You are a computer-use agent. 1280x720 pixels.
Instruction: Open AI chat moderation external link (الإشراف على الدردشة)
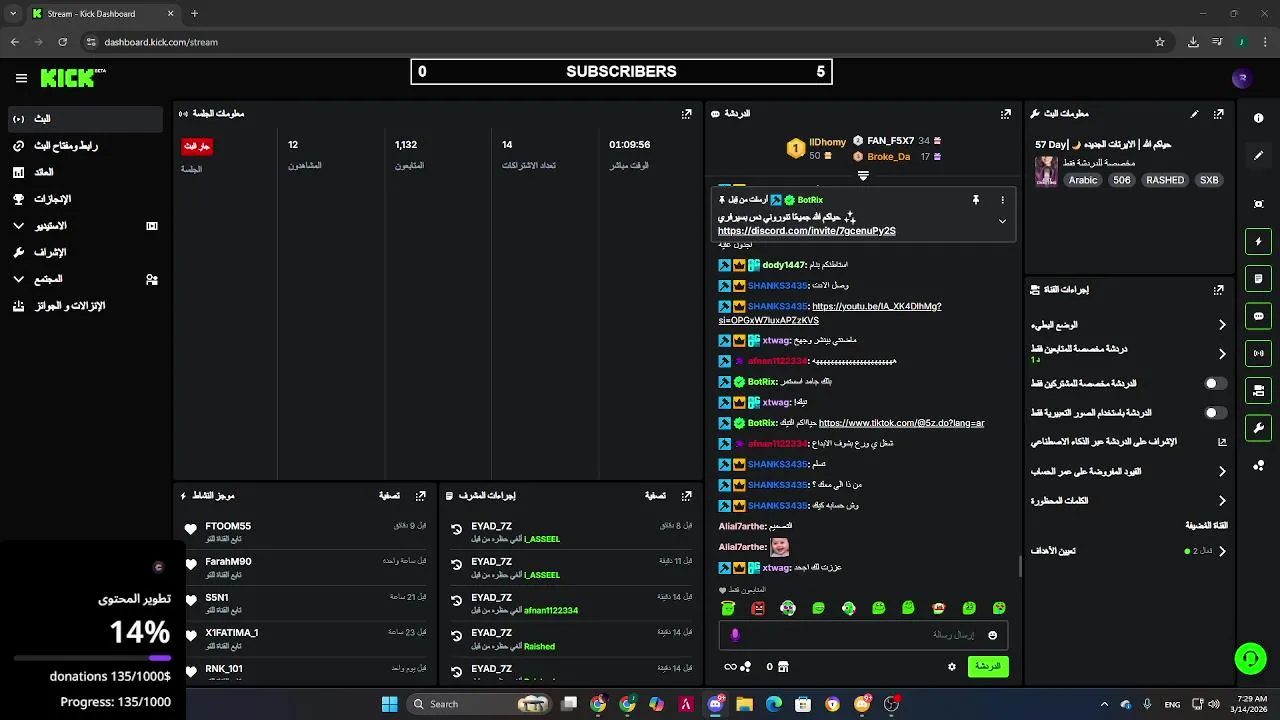click(x=1222, y=442)
